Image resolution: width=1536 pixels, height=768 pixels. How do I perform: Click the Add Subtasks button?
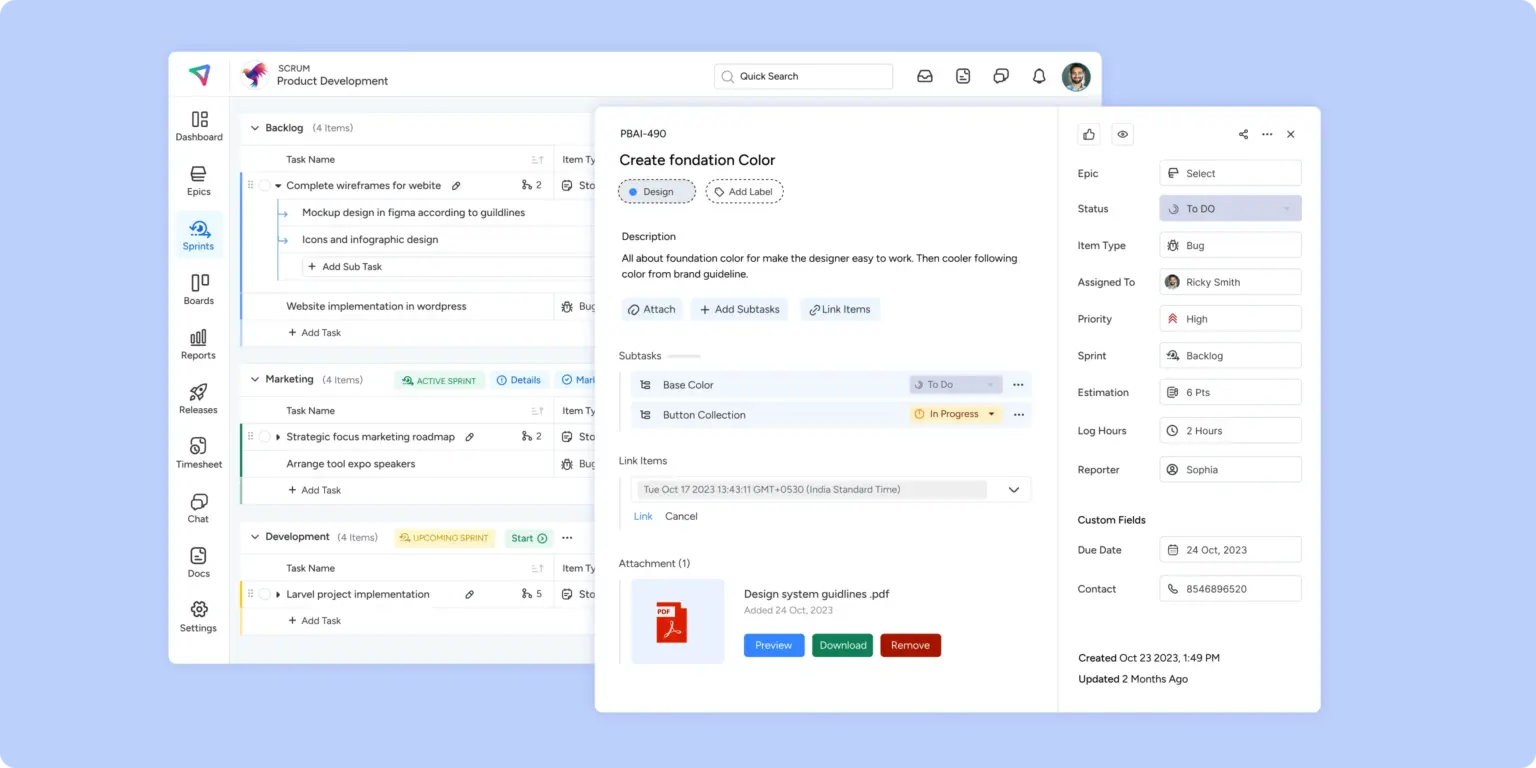pyautogui.click(x=739, y=310)
